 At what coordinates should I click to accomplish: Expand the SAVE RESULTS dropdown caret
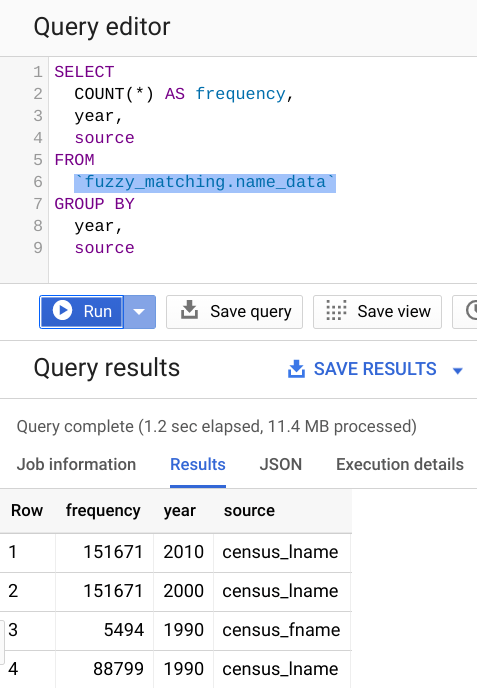coord(458,371)
